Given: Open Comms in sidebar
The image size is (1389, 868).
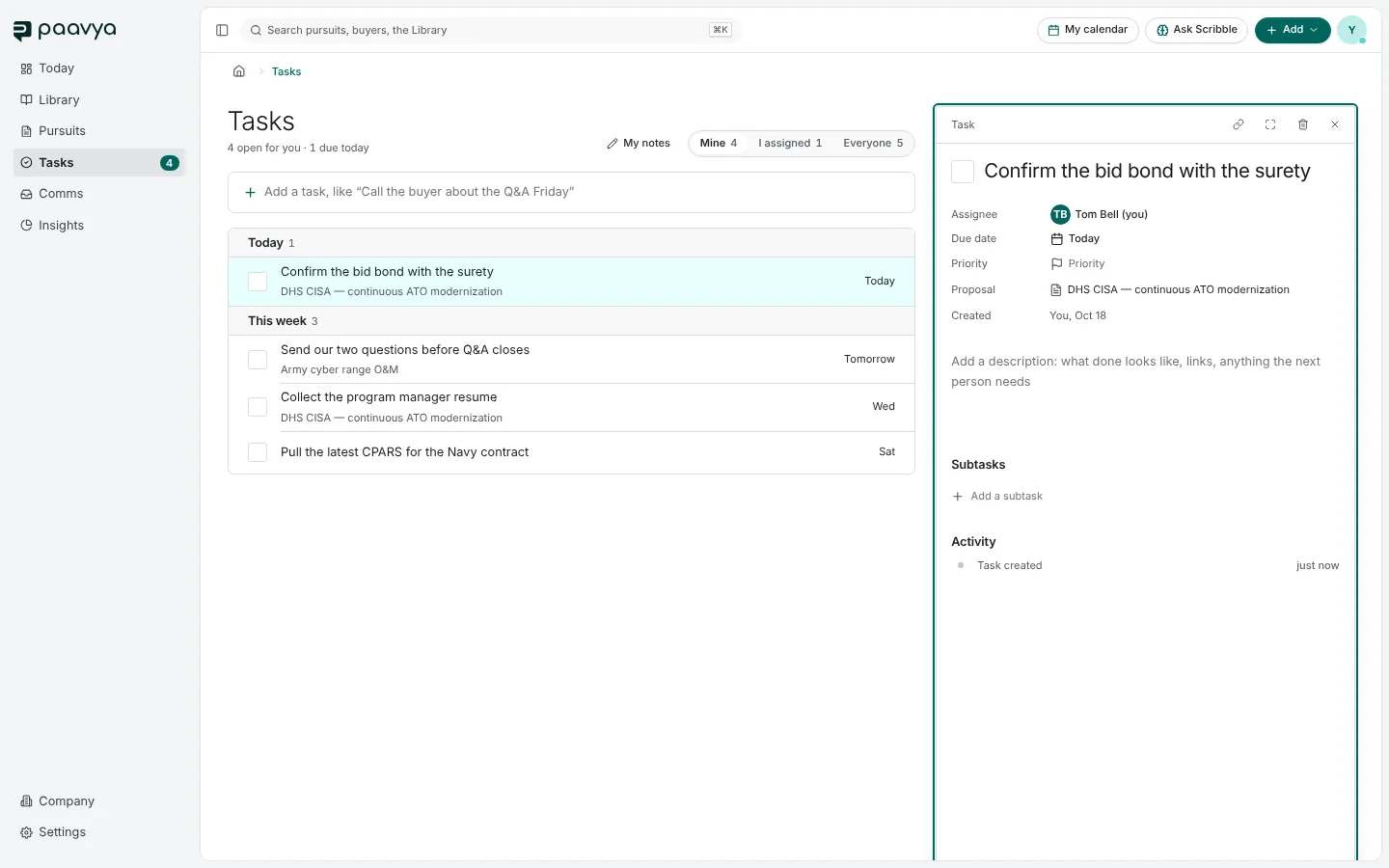Looking at the screenshot, I should (x=99, y=194).
